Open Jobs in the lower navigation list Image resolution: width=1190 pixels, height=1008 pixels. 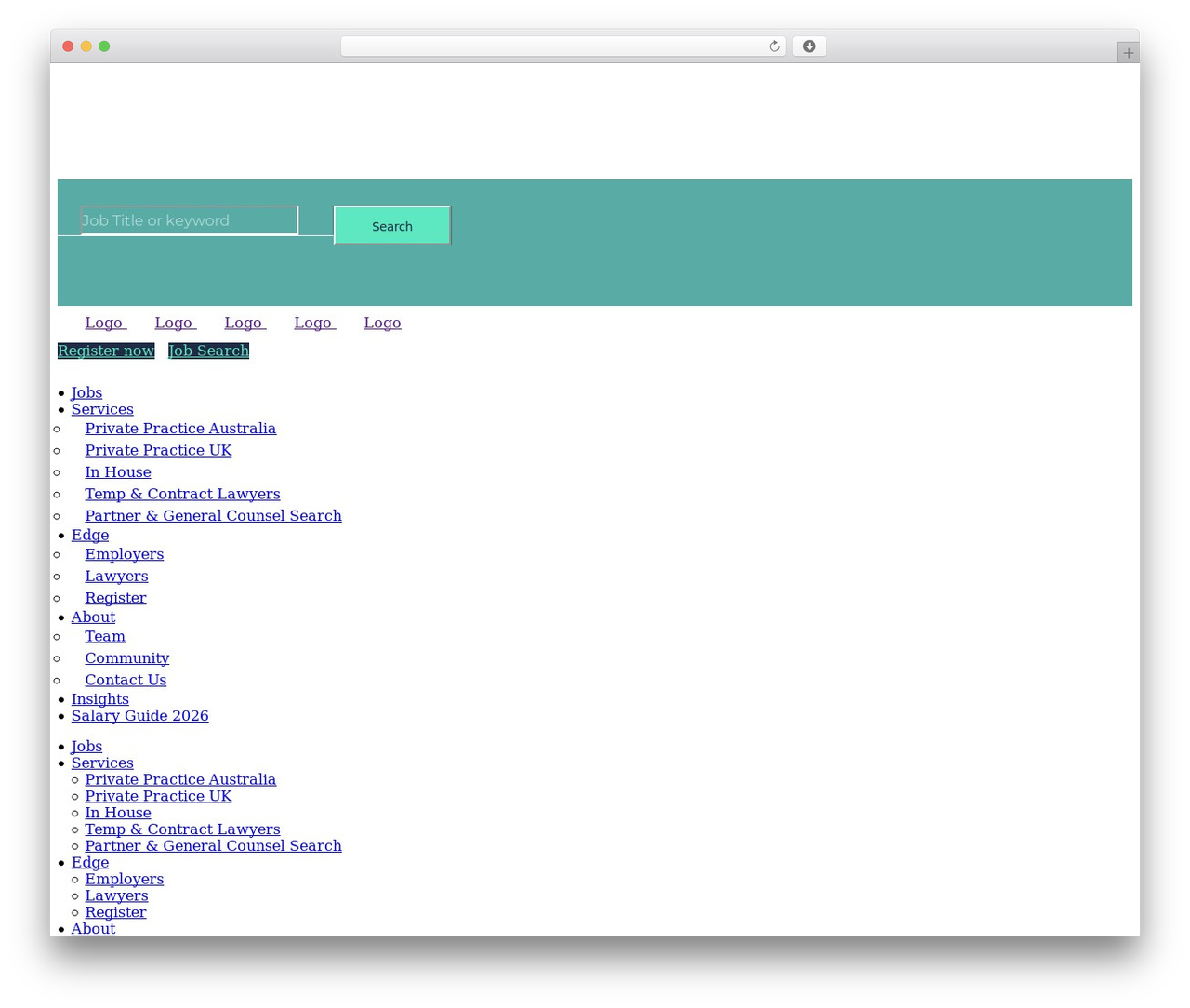pos(86,746)
